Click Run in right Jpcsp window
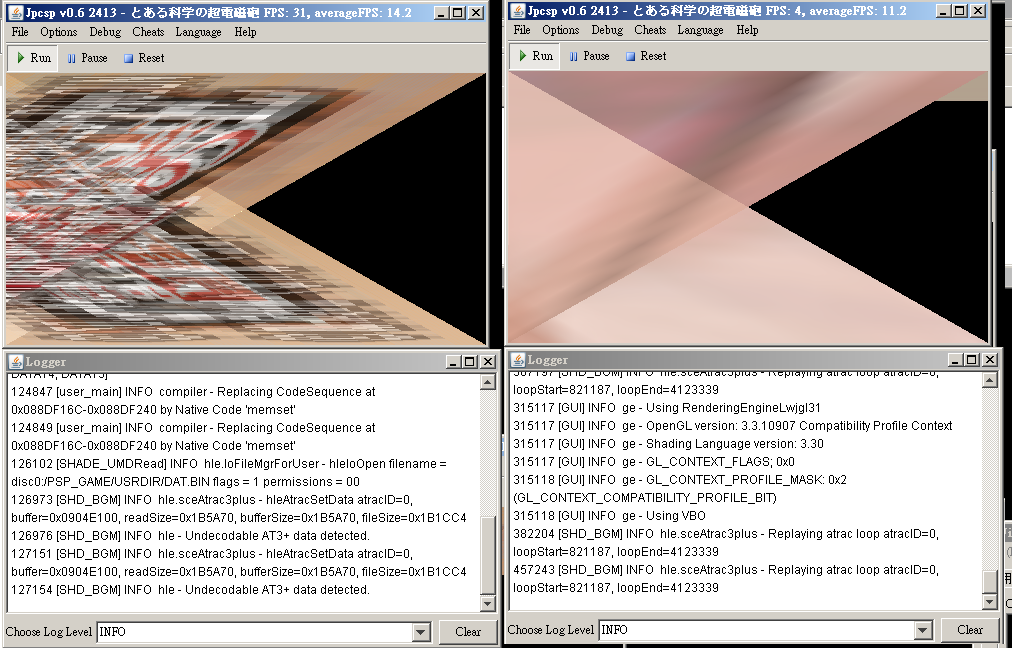The image size is (1012, 648). click(536, 56)
